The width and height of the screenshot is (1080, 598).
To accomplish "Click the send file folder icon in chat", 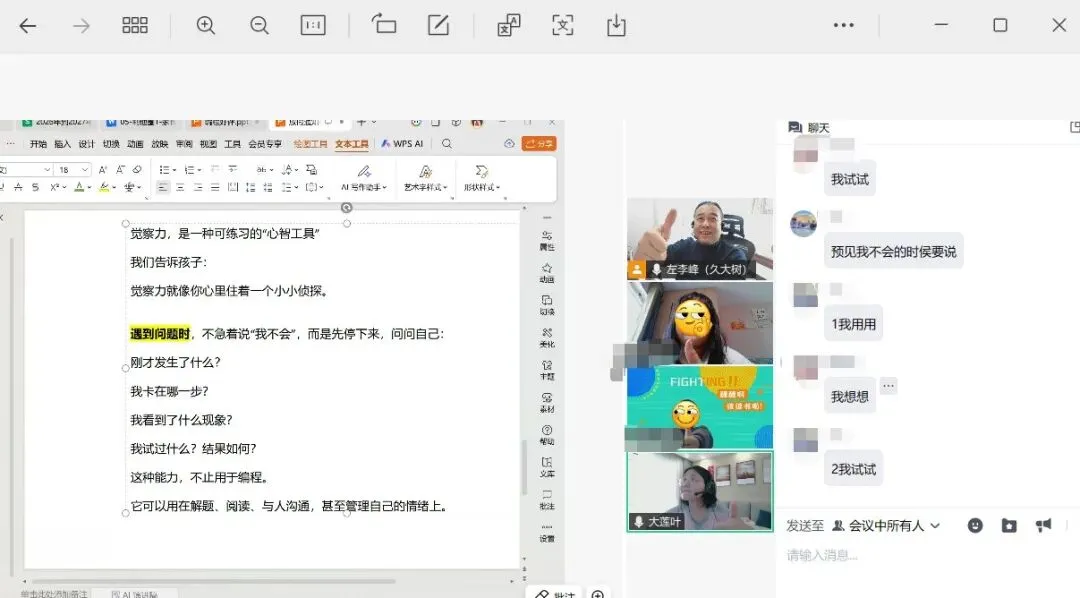I will 1009,526.
